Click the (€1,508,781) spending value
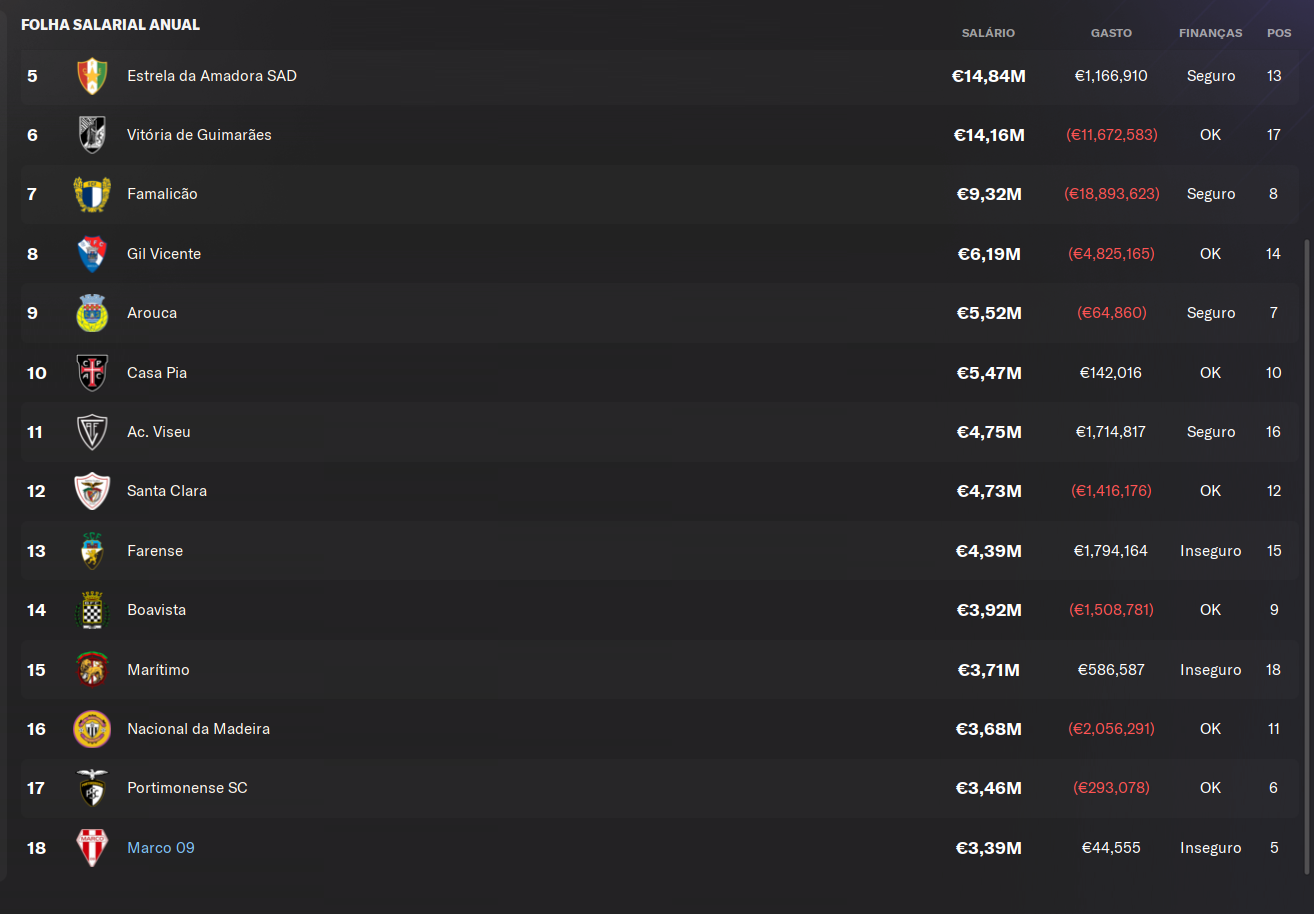Viewport: 1314px width, 914px height. [1111, 610]
